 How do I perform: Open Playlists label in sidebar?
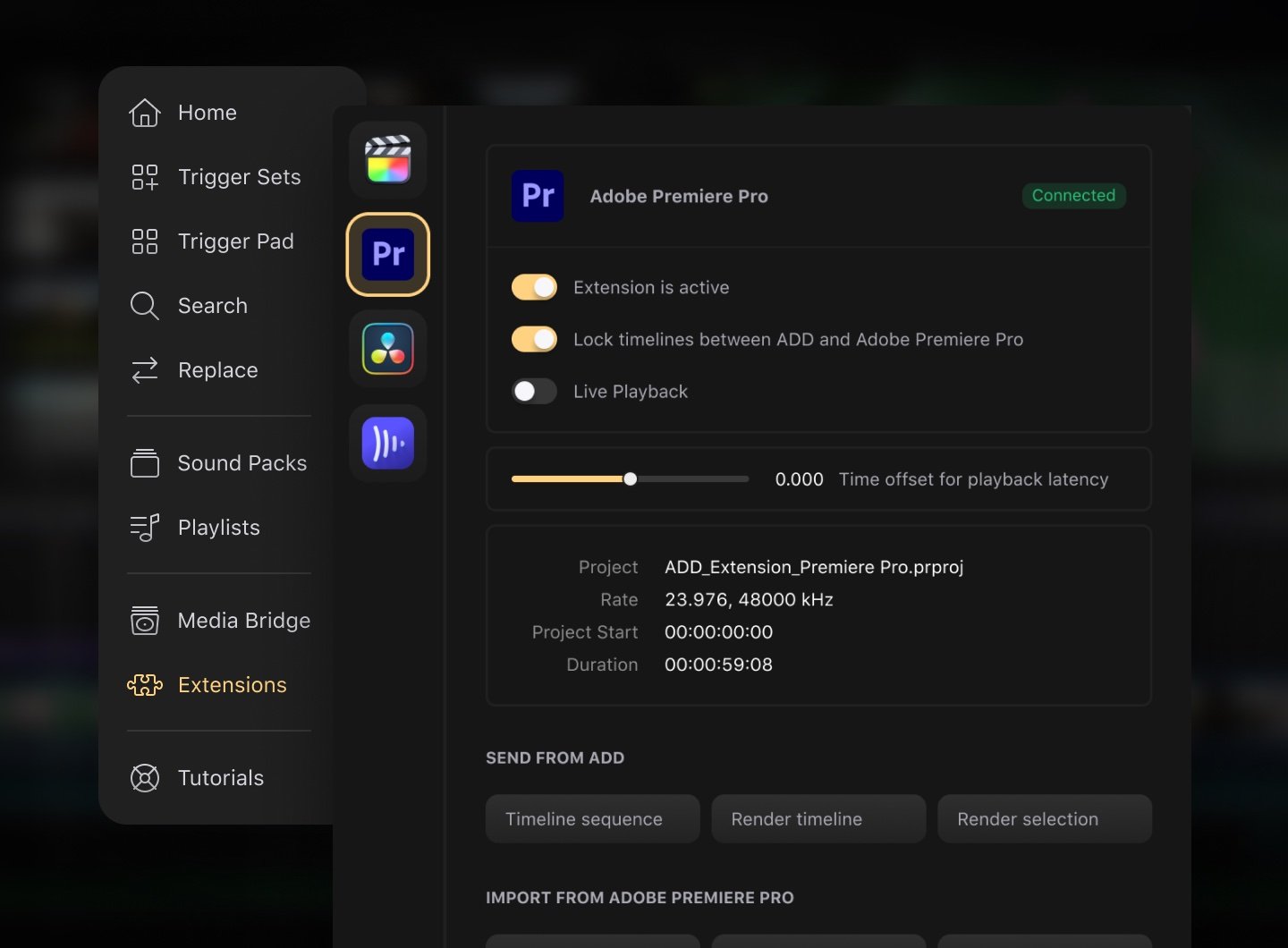(x=219, y=528)
